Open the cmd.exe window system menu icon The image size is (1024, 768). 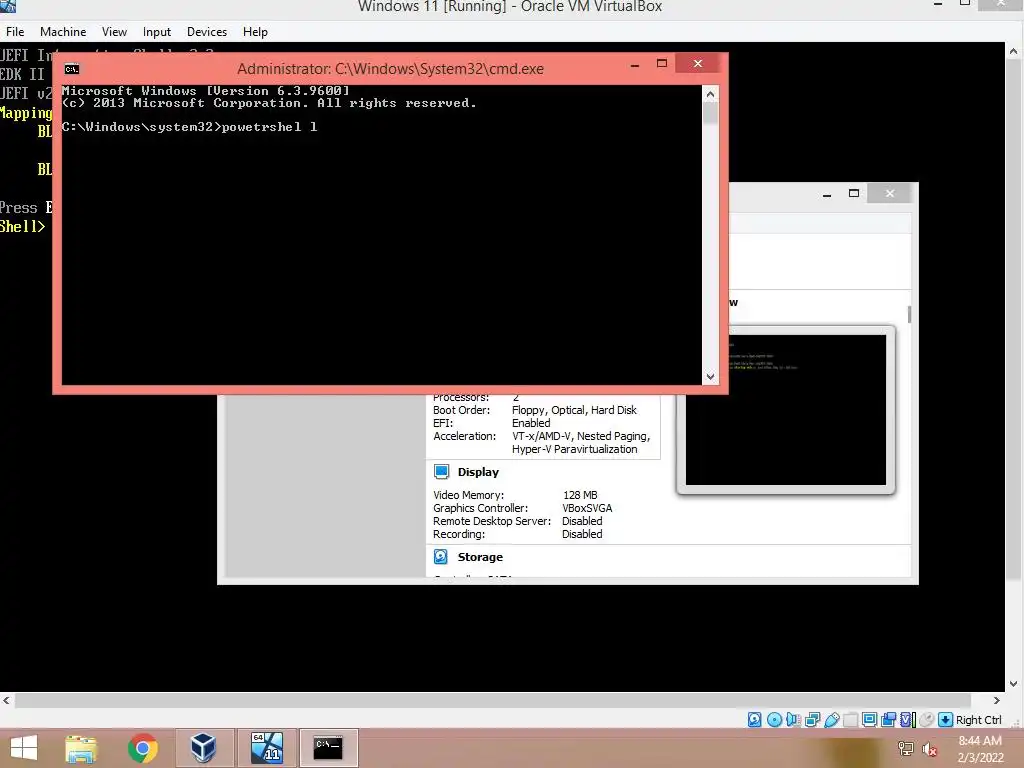coord(72,69)
